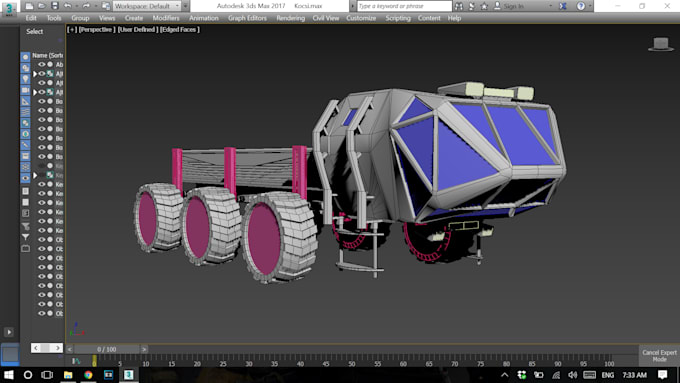The width and height of the screenshot is (680, 383).
Task: Toggle the Display Lights filter bulb icon
Action: (25, 79)
